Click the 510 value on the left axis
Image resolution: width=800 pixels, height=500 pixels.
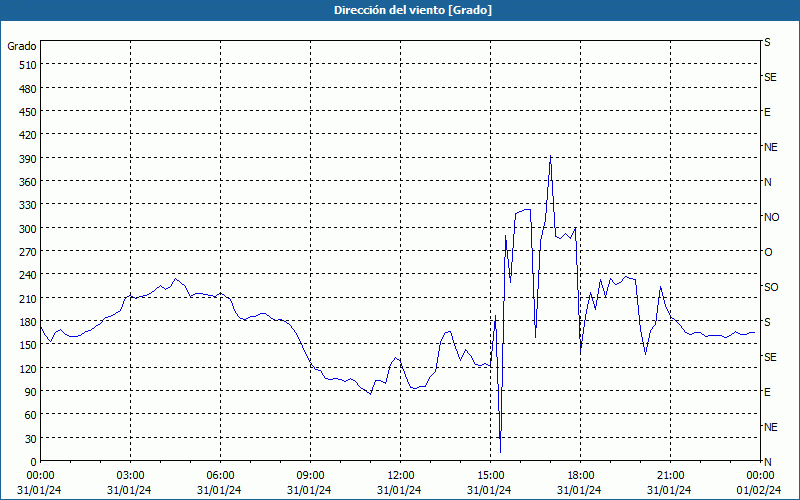28,65
